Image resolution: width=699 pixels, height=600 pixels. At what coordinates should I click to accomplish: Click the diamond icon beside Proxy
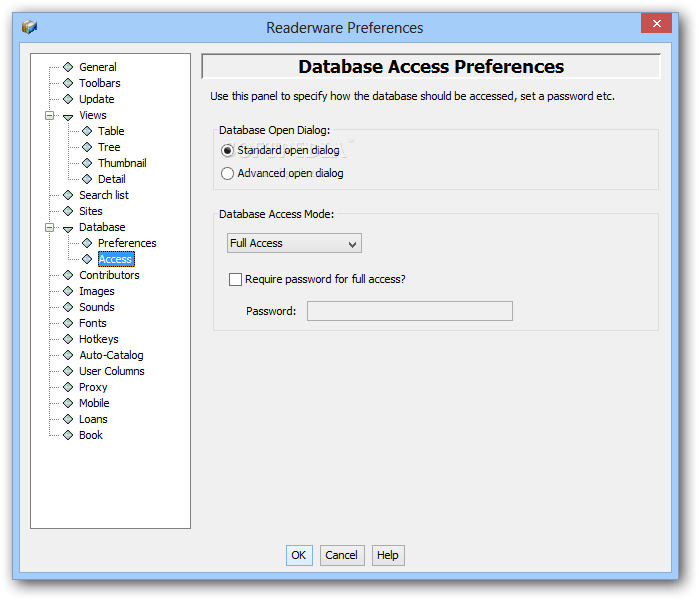point(68,387)
